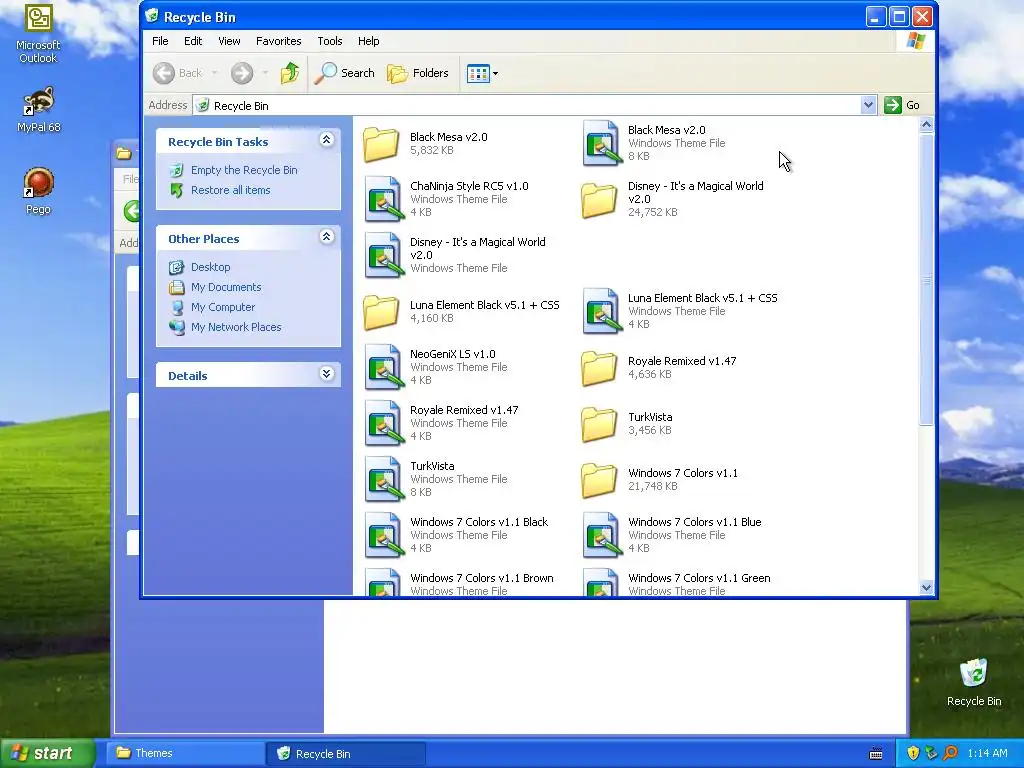Open the Search toolbar button
Viewport: 1024px width, 768px height.
(344, 73)
